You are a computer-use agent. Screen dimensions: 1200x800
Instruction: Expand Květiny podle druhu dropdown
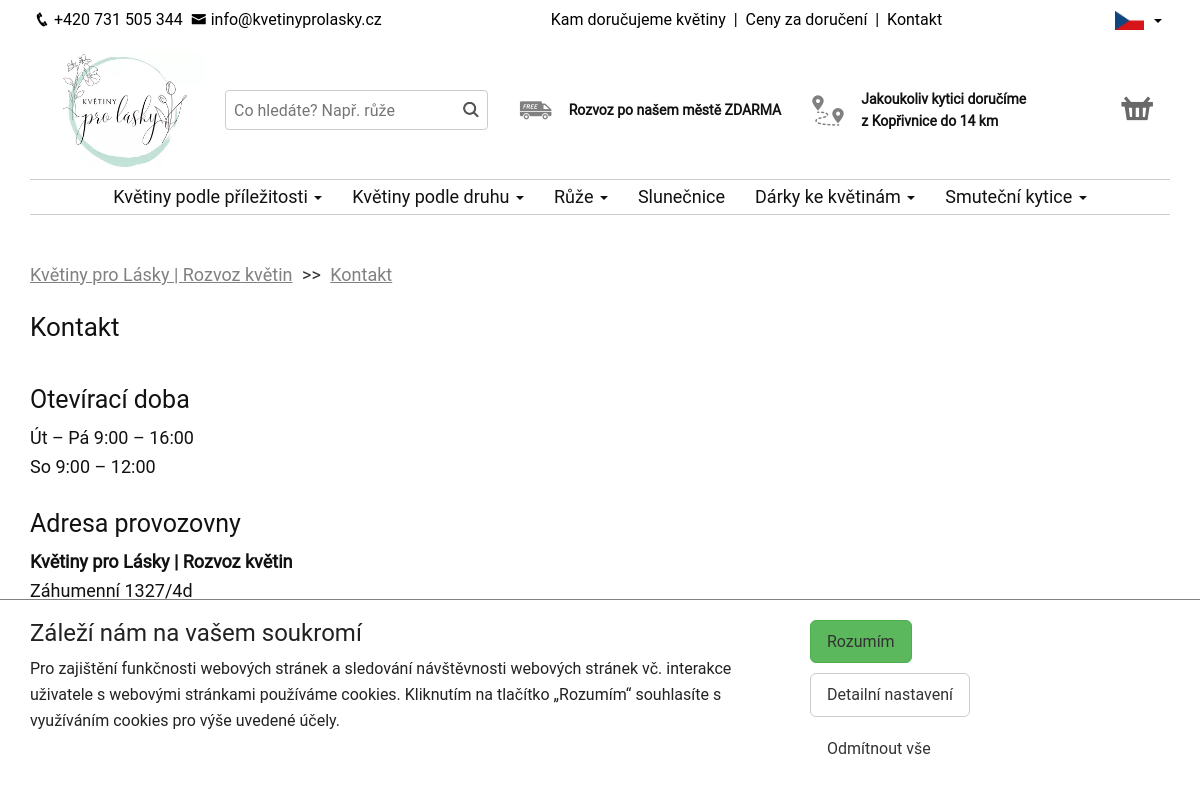[x=438, y=197]
